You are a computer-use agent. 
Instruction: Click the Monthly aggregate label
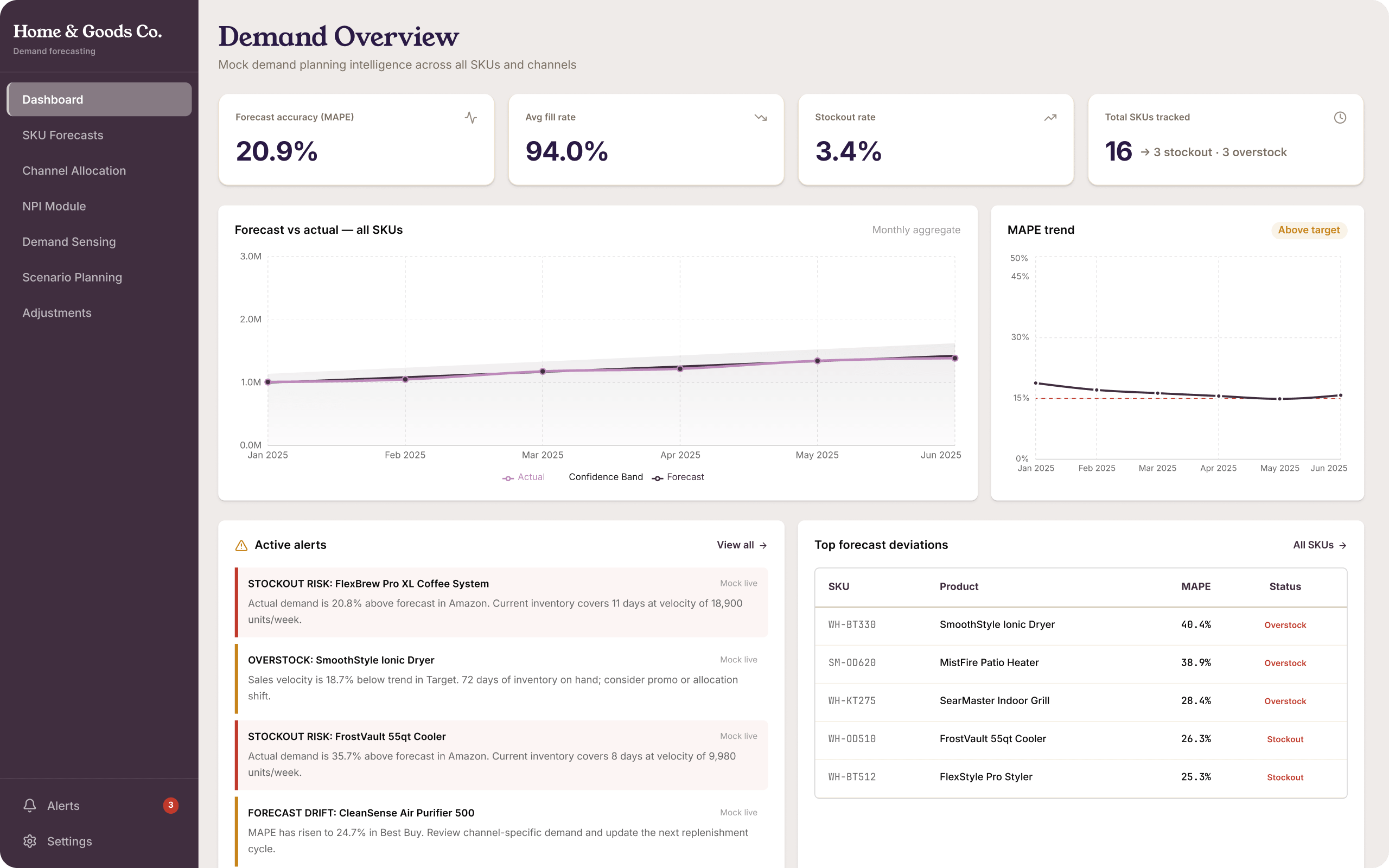click(x=916, y=230)
